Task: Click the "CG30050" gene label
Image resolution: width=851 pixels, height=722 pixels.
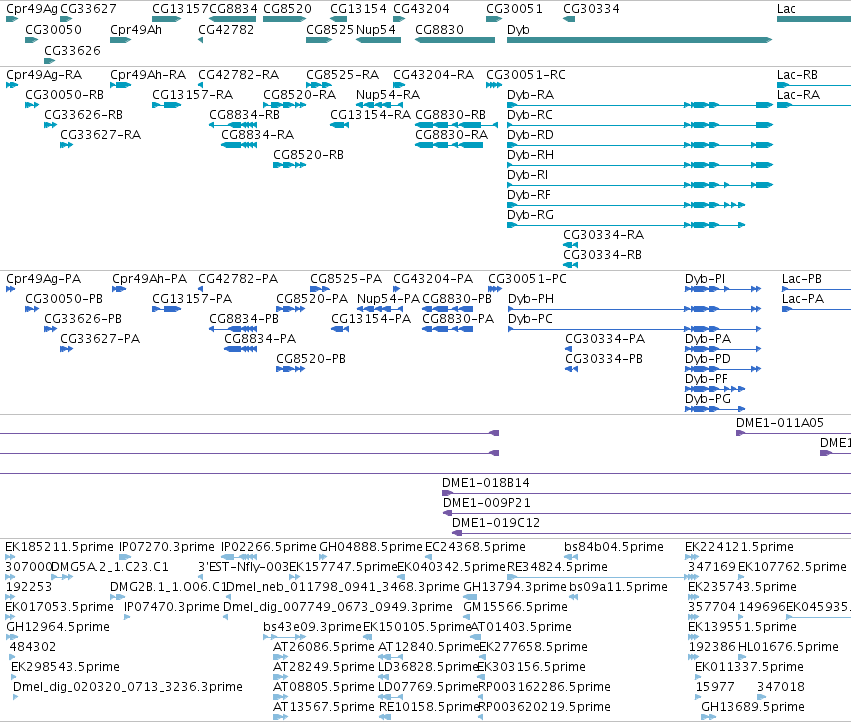Action: pyautogui.click(x=53, y=30)
